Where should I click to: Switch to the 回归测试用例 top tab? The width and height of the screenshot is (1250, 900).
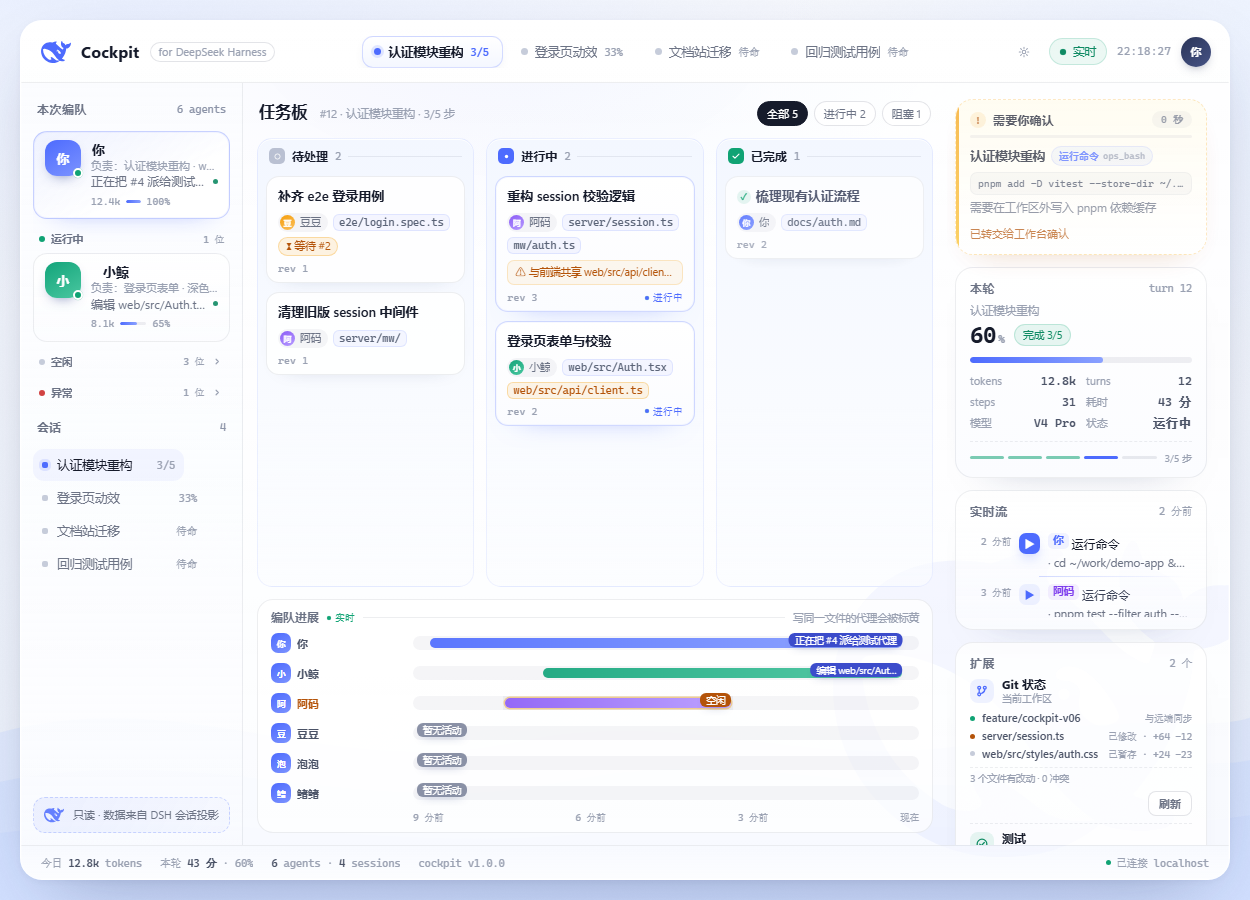(849, 52)
